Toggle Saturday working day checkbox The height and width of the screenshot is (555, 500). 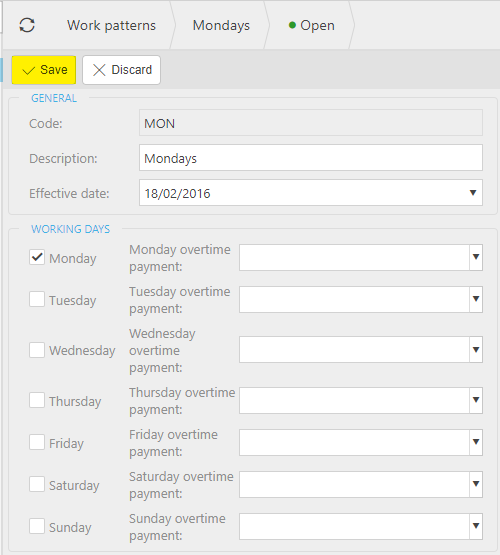[x=37, y=484]
